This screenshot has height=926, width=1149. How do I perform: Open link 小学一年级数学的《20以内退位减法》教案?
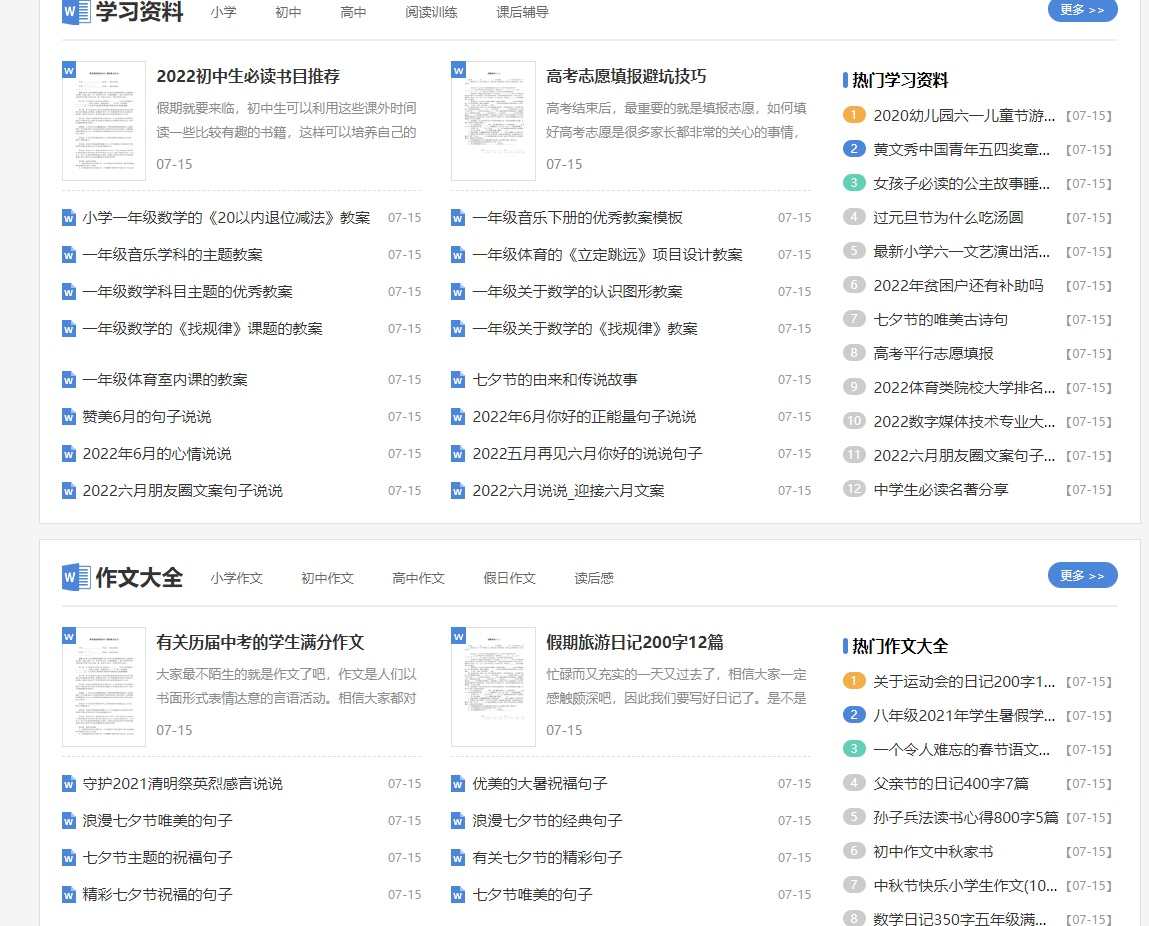(226, 218)
